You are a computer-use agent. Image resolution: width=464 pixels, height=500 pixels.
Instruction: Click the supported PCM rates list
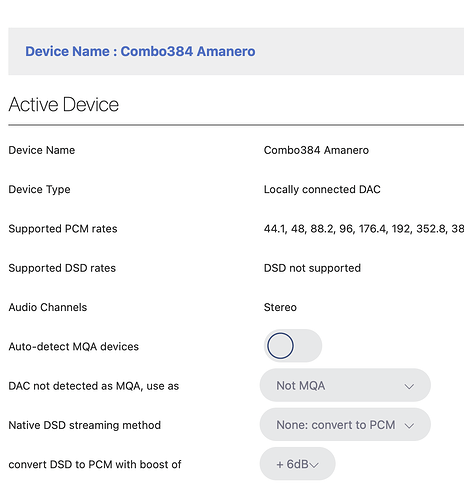364,229
